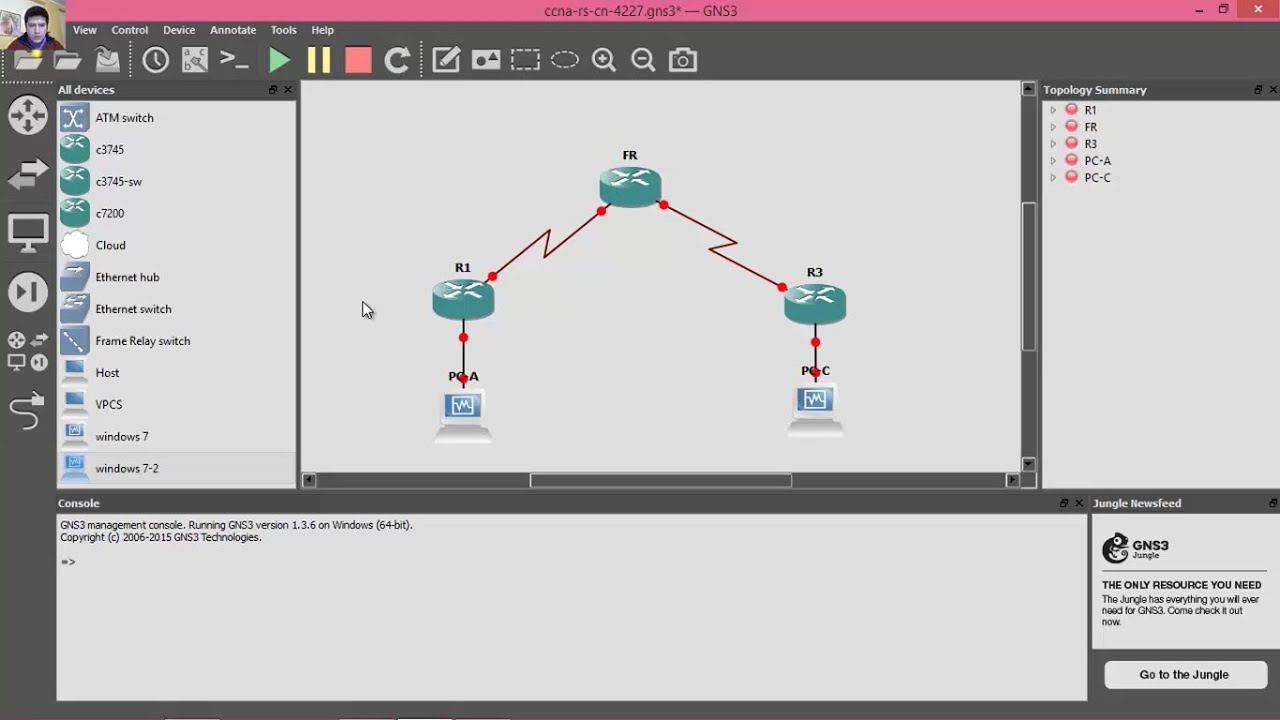Open console for all devices icon

click(x=234, y=60)
